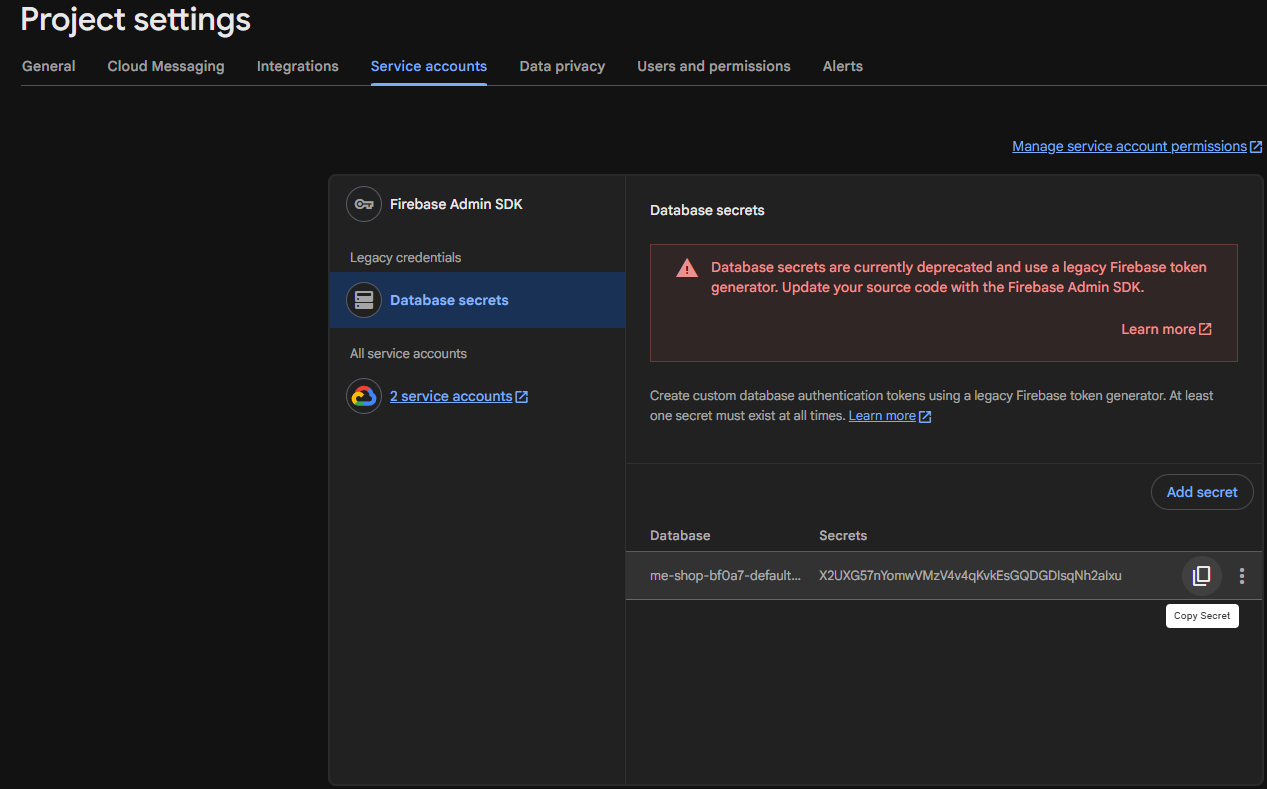Screen dimensions: 1267x789
Task: Select Firebase Admin SDK in sidebar
Action: pos(477,204)
